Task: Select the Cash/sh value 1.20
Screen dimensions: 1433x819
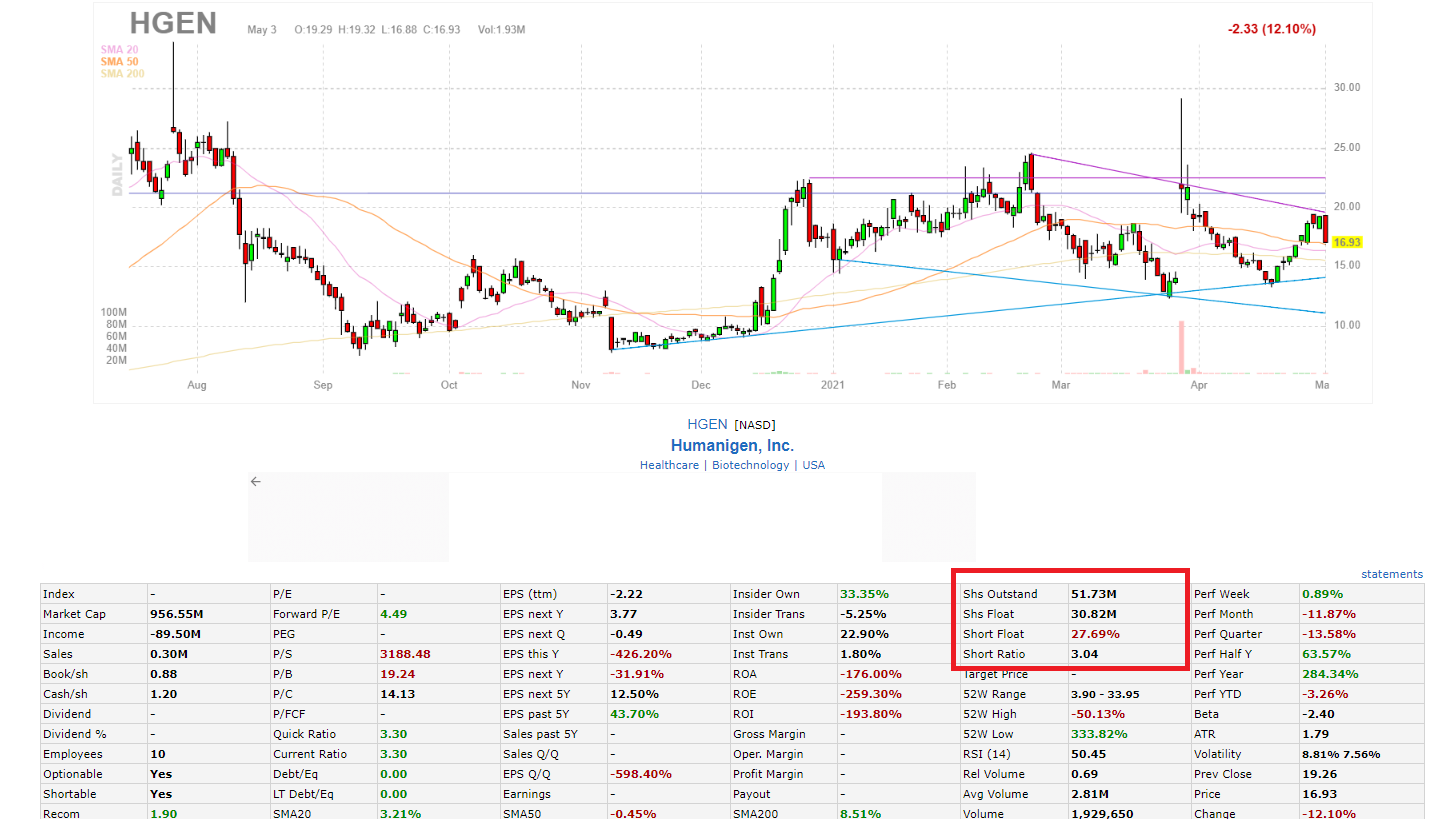Action: 162,694
